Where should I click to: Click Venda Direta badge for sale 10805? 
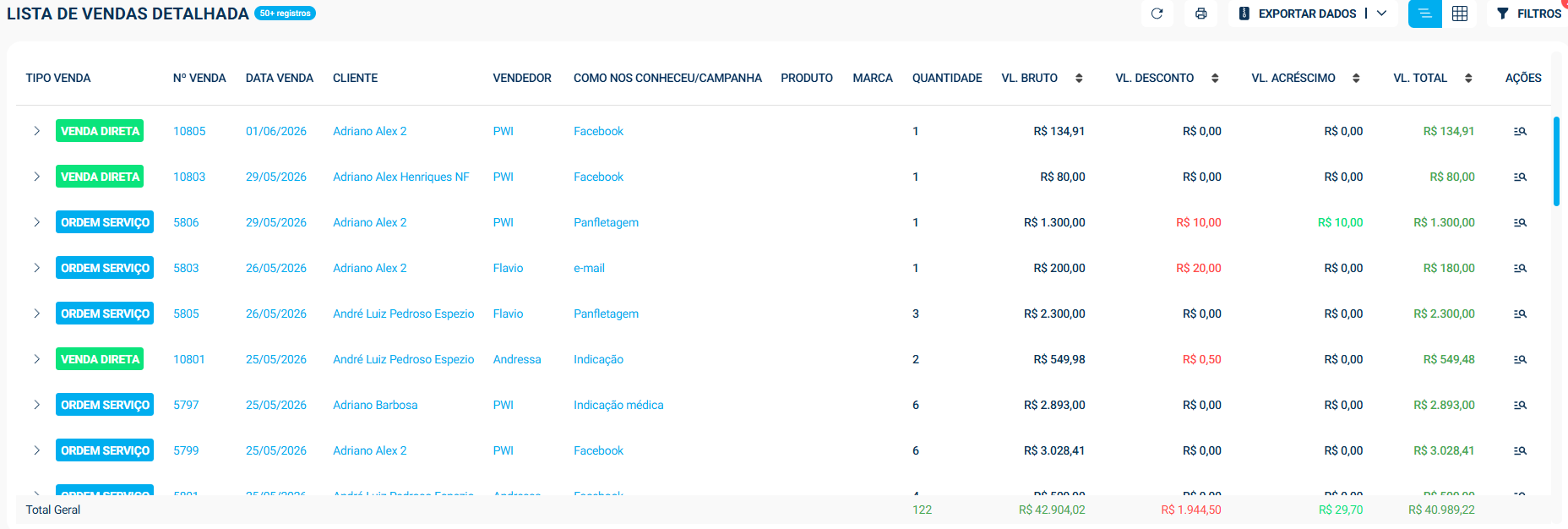(100, 131)
